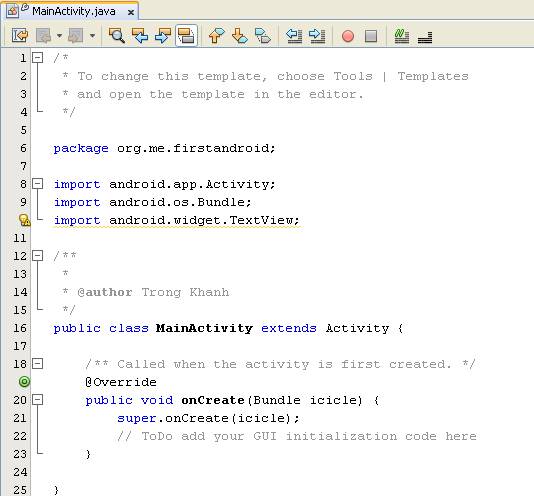
Task: Click Find Next Occurrence arrow icon
Action: (x=163, y=35)
